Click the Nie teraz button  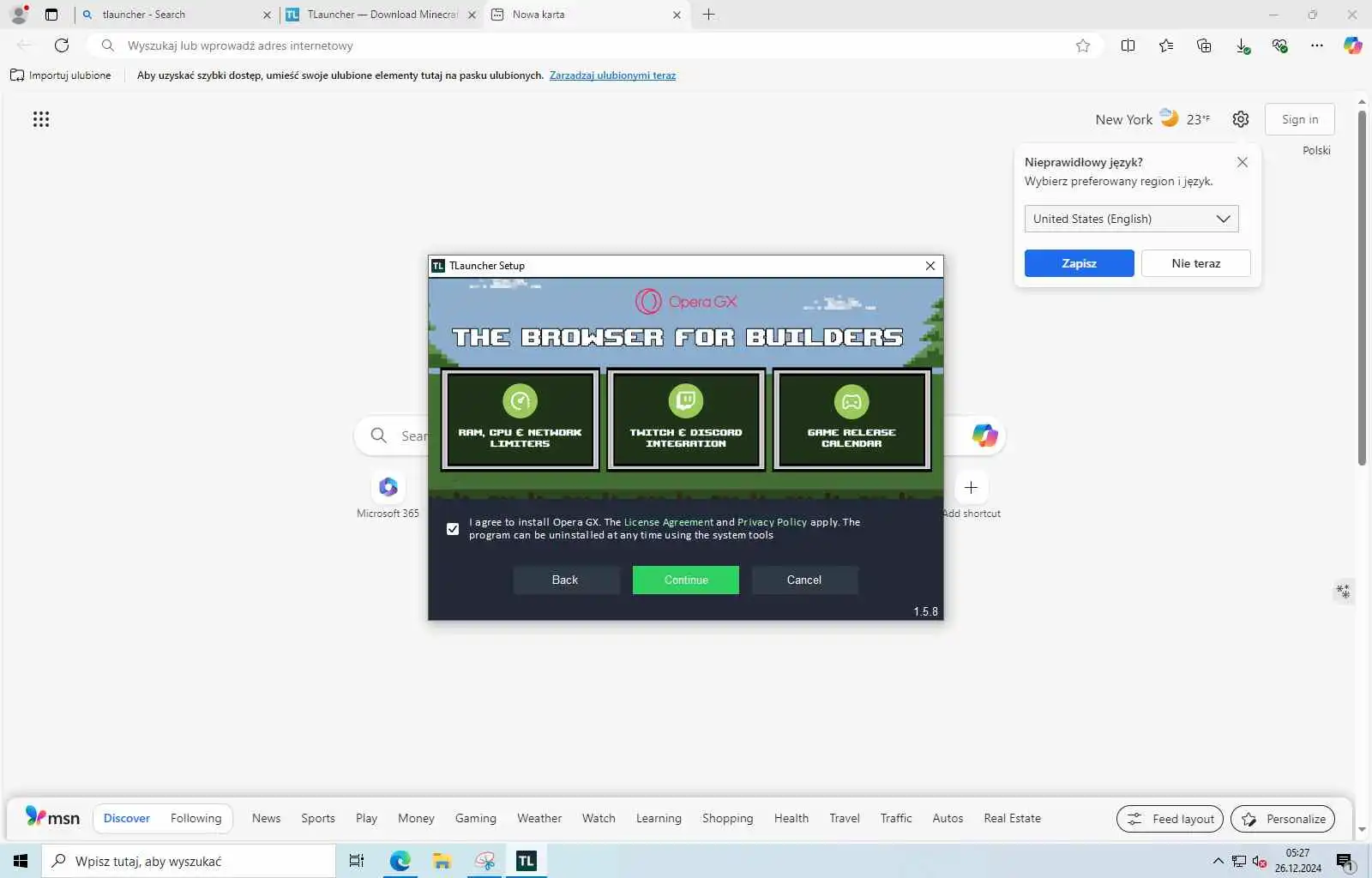pos(1195,263)
